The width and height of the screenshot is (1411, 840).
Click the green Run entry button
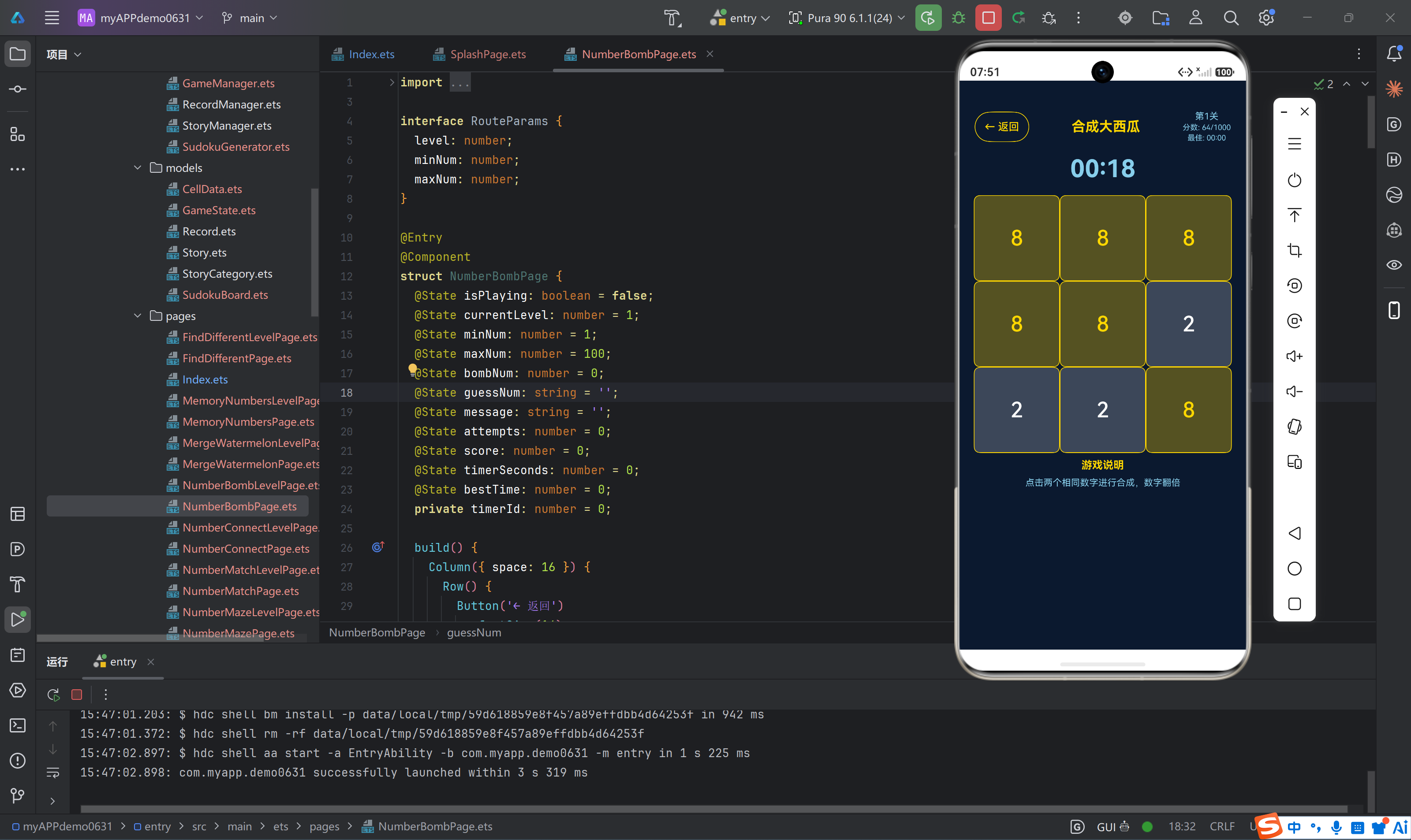[928, 18]
